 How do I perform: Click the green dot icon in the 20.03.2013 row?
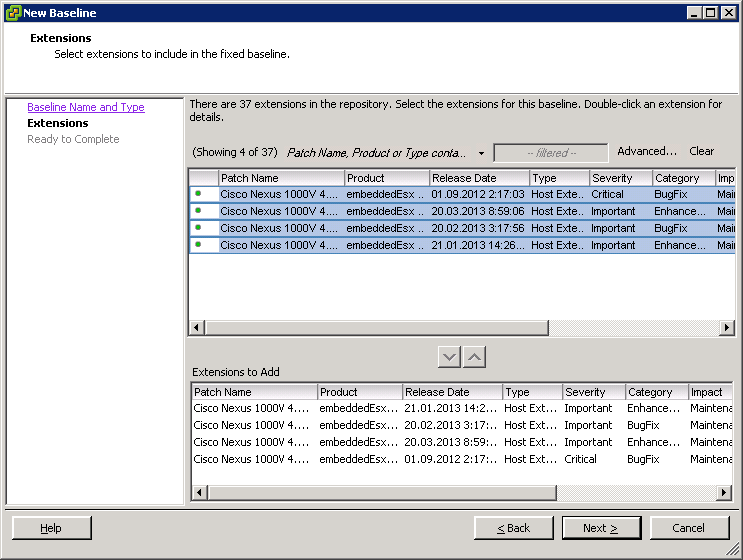198,210
